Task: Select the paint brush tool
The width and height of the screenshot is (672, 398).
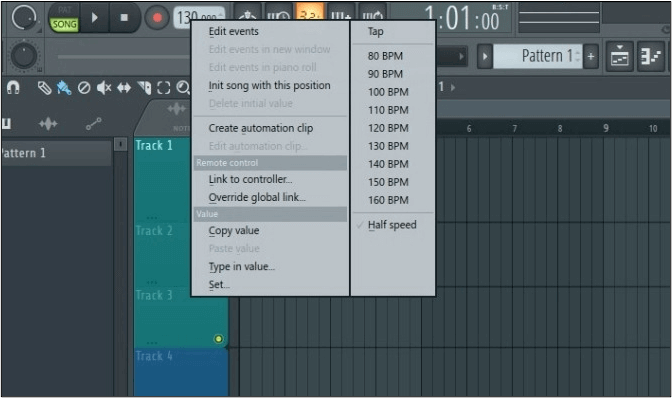Action: point(64,88)
